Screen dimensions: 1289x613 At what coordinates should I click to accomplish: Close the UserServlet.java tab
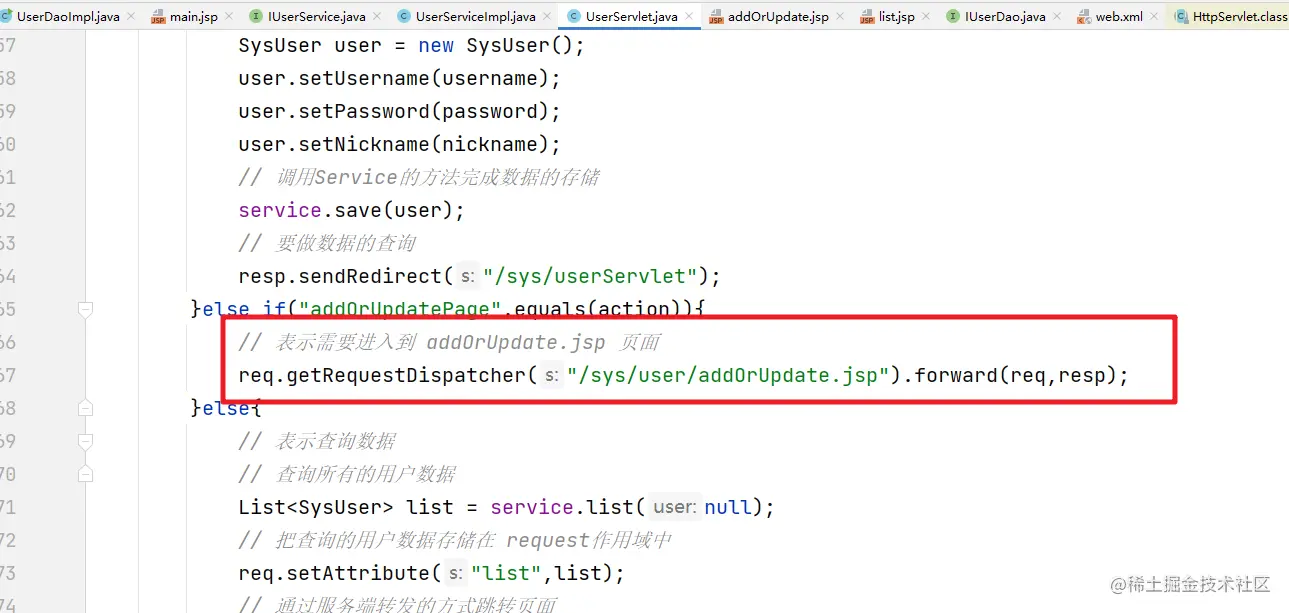coord(689,17)
